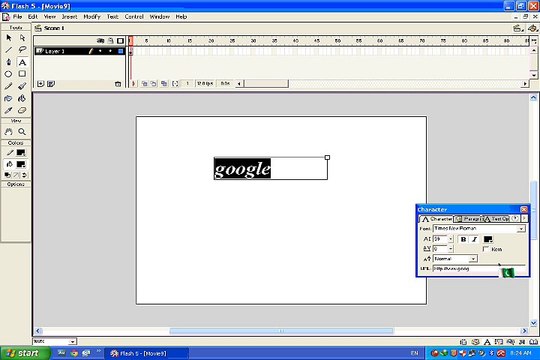540x360 pixels.
Task: Select the Zoom magnifier tool
Action: point(22,132)
